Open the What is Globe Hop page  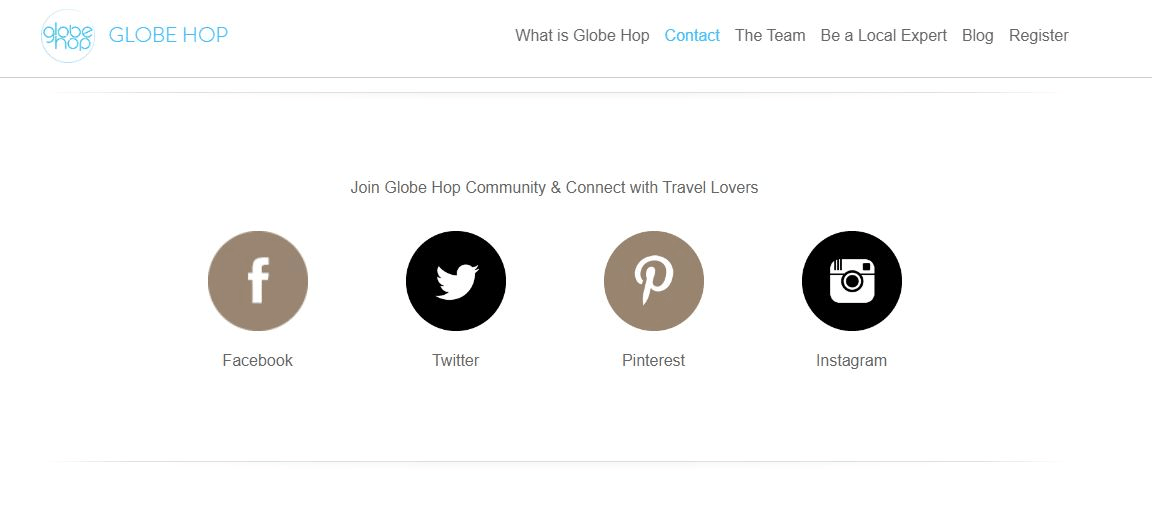click(582, 35)
